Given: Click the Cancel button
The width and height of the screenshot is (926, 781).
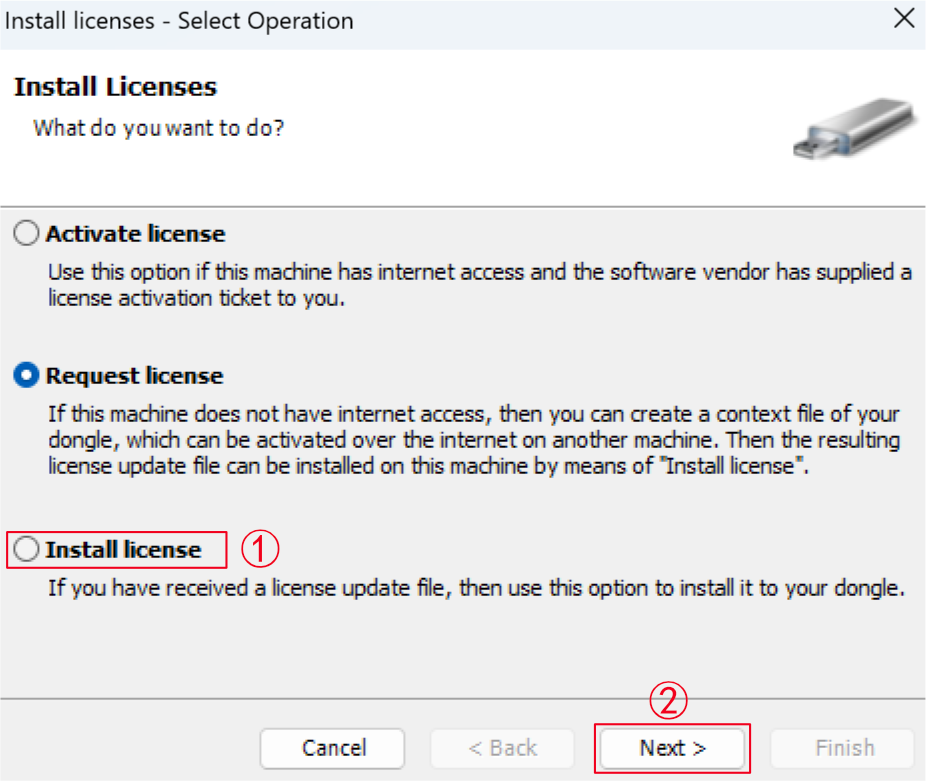Looking at the screenshot, I should [332, 748].
